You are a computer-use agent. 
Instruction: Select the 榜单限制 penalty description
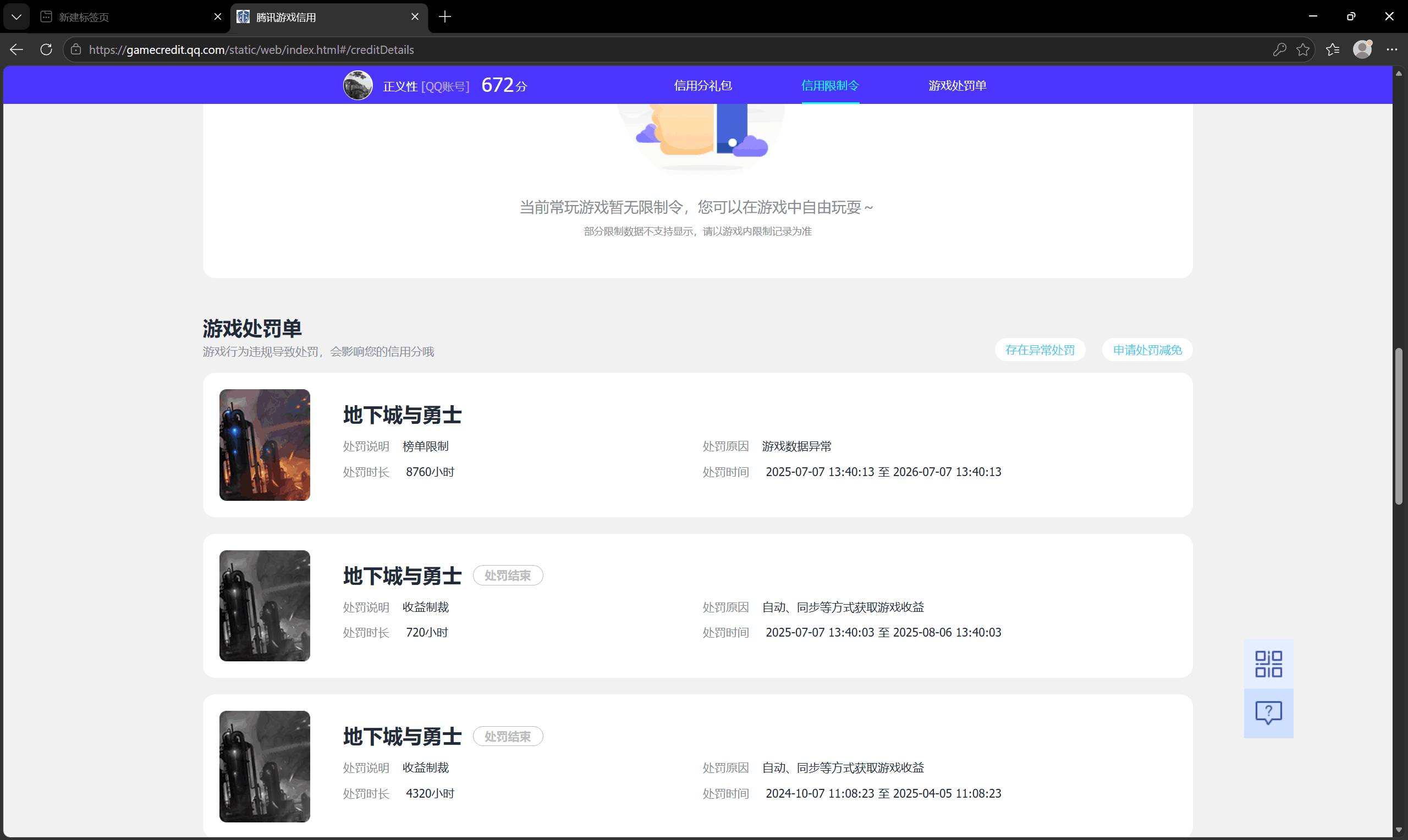[x=425, y=446]
